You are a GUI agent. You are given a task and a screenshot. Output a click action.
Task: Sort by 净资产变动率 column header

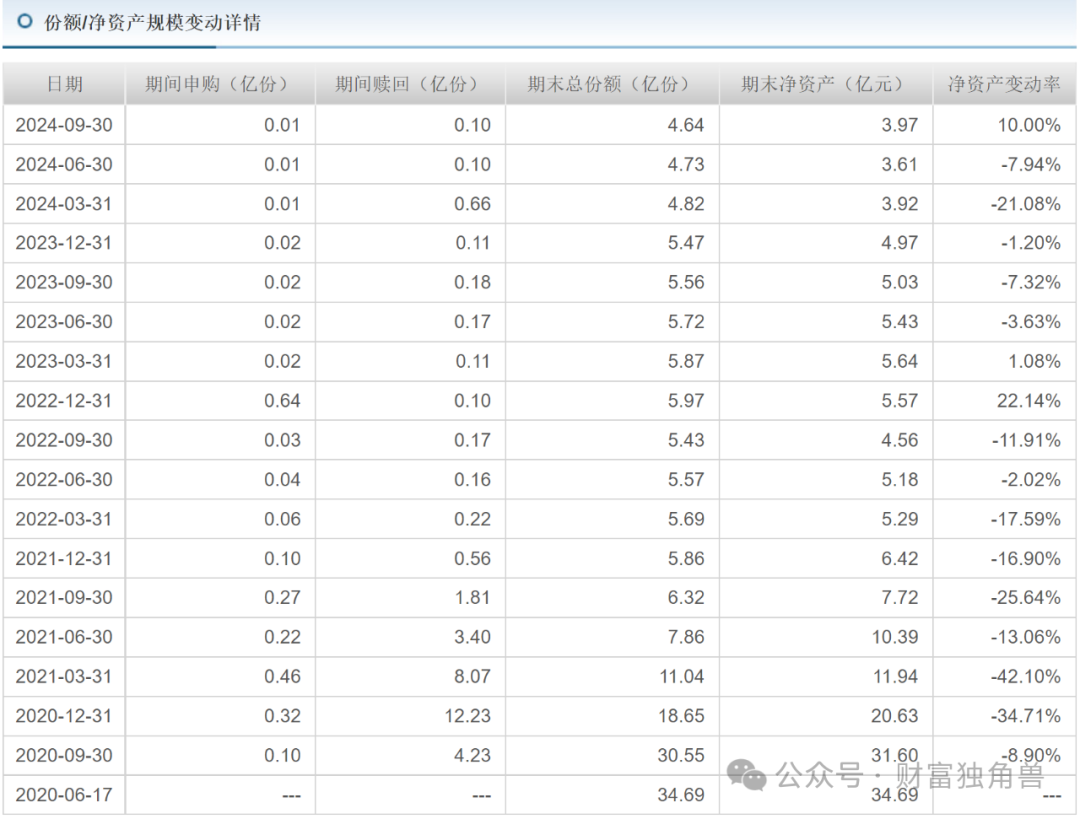[x=1003, y=84]
